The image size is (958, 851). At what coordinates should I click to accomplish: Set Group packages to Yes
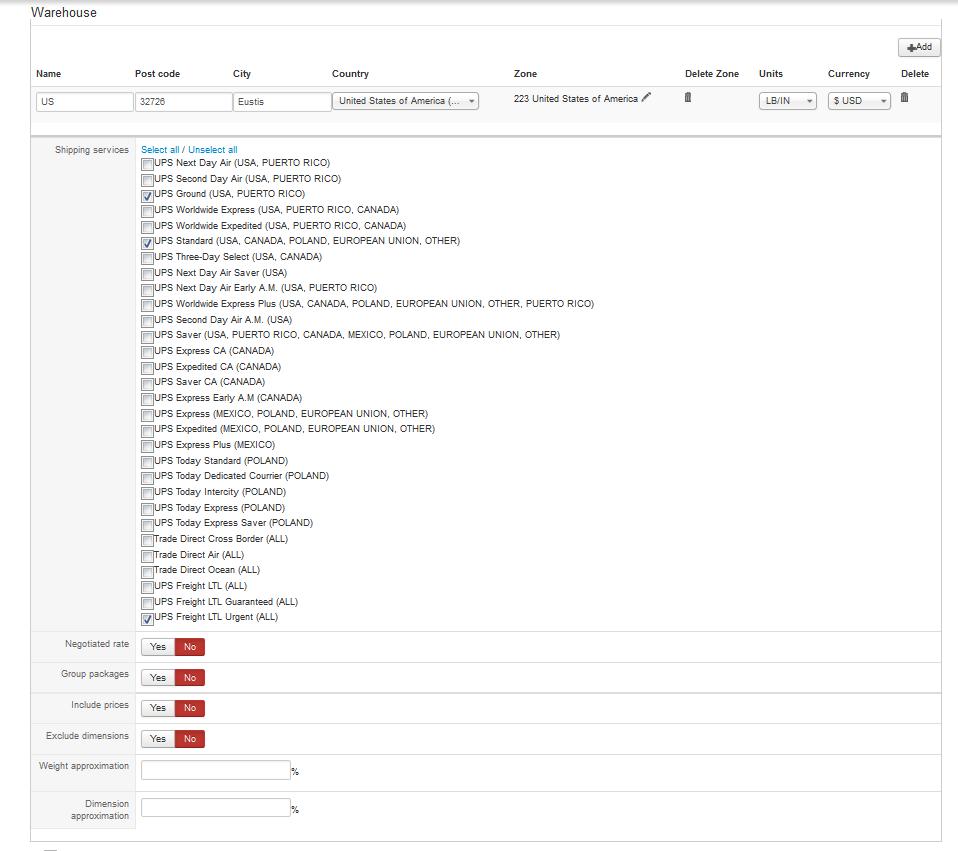point(158,678)
